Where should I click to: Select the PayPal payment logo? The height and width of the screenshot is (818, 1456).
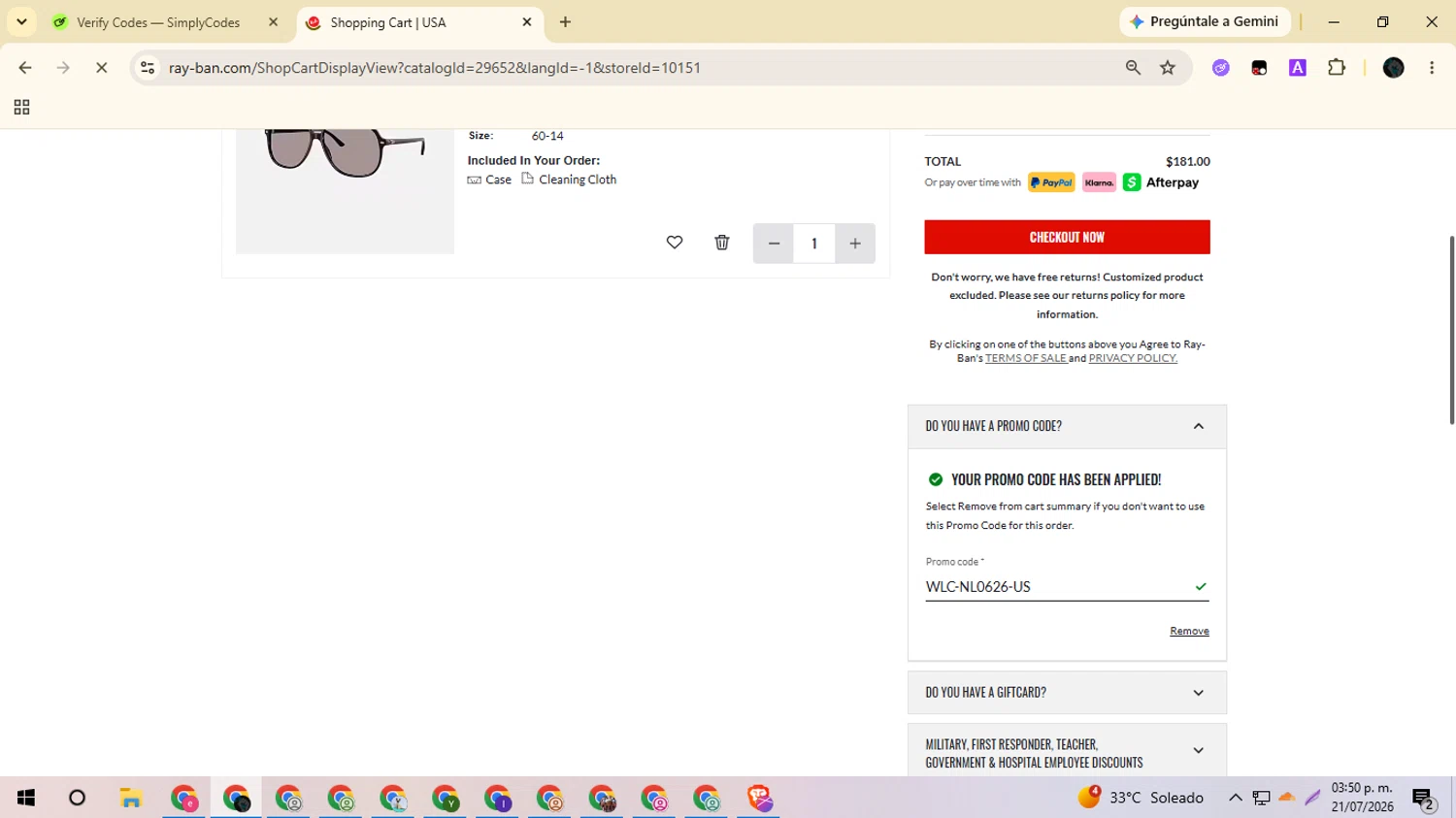point(1051,182)
